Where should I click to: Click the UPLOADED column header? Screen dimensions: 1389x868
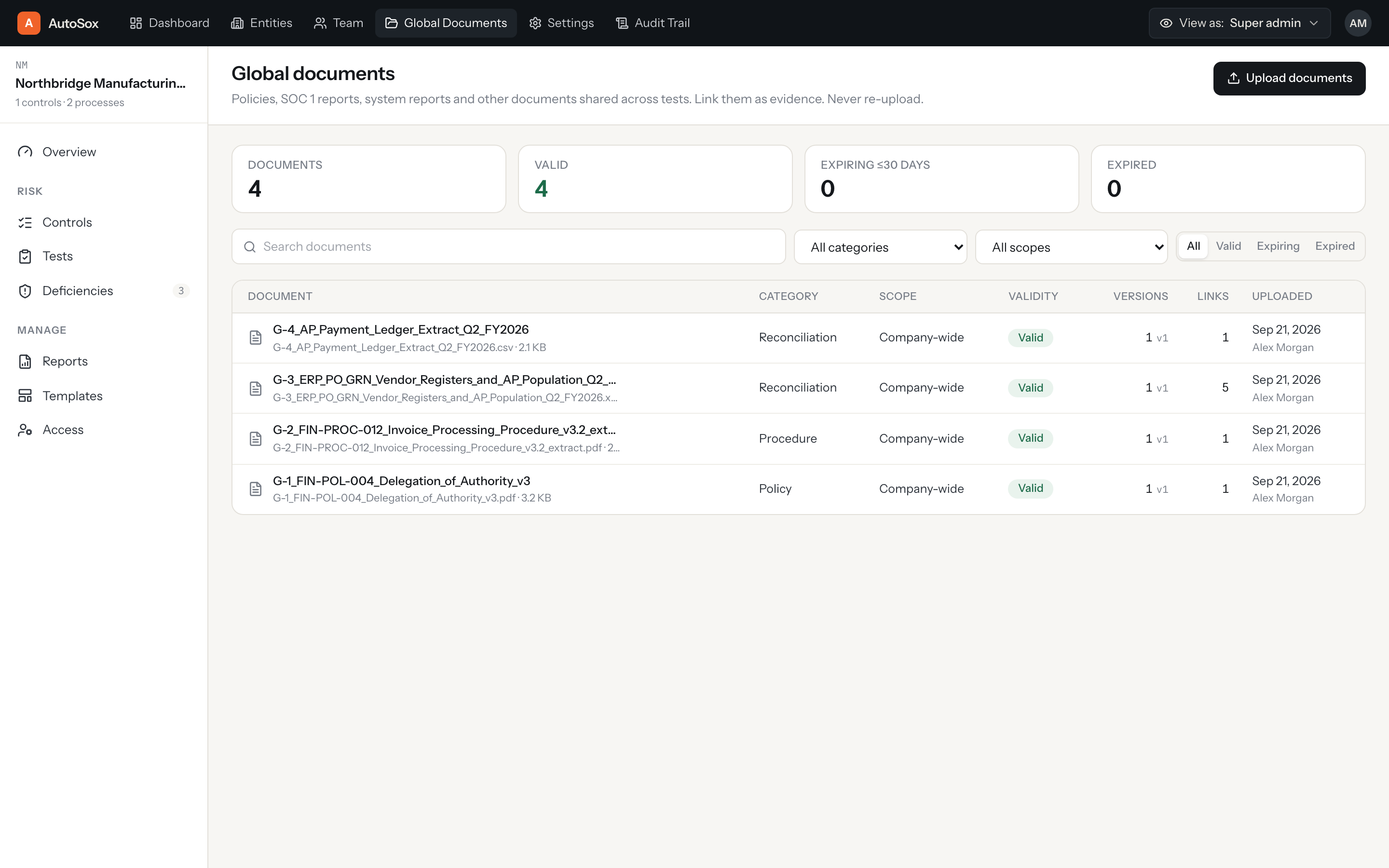click(x=1281, y=296)
